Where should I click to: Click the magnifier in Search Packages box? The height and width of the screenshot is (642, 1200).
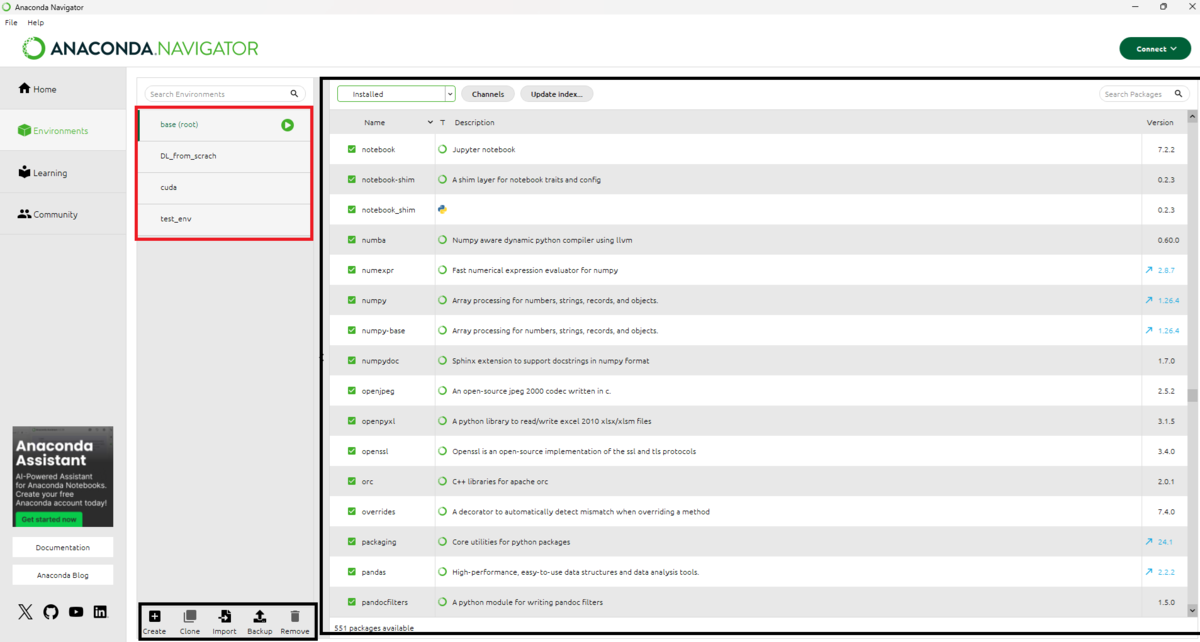[1178, 94]
